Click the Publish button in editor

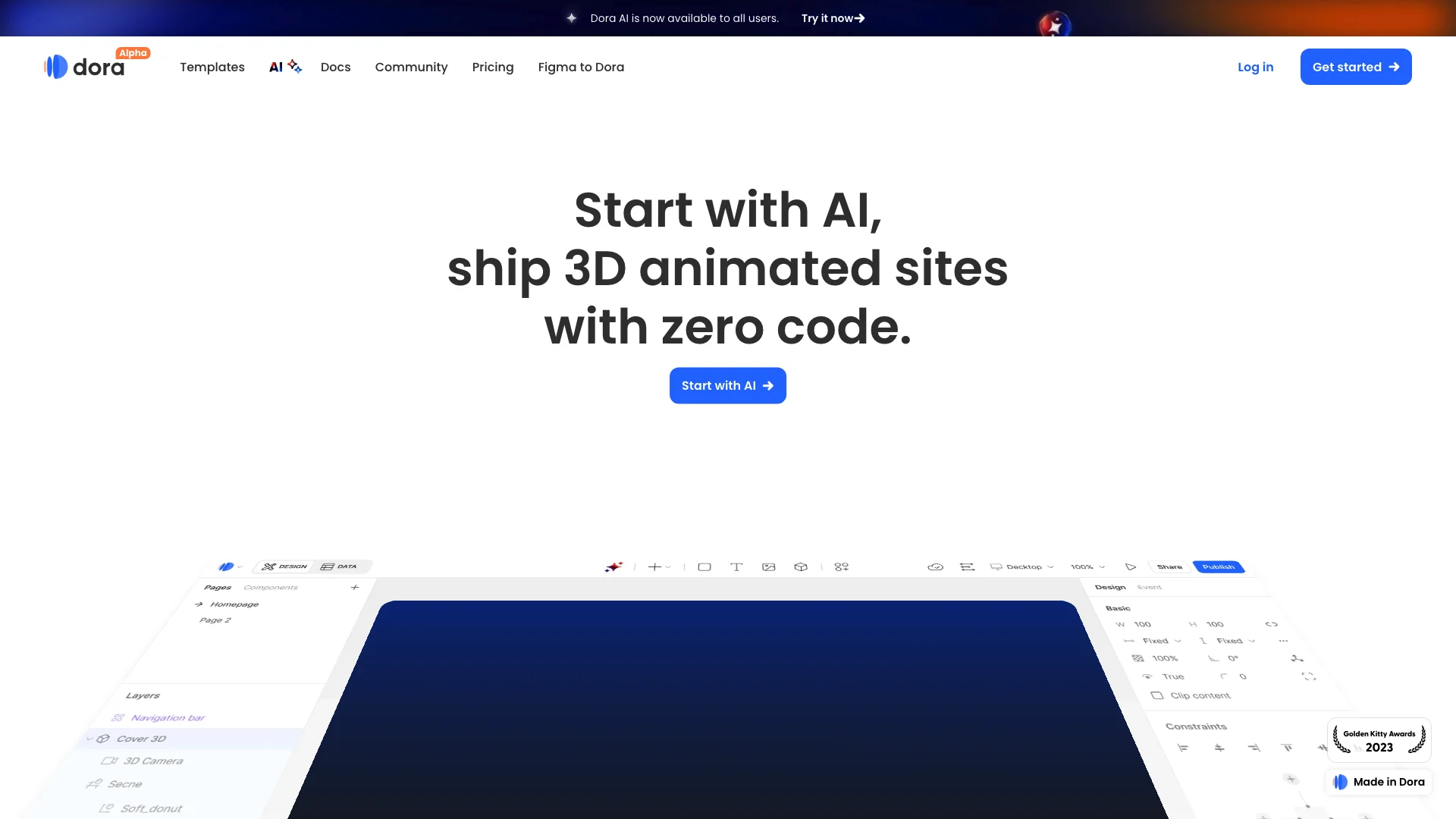click(x=1218, y=567)
